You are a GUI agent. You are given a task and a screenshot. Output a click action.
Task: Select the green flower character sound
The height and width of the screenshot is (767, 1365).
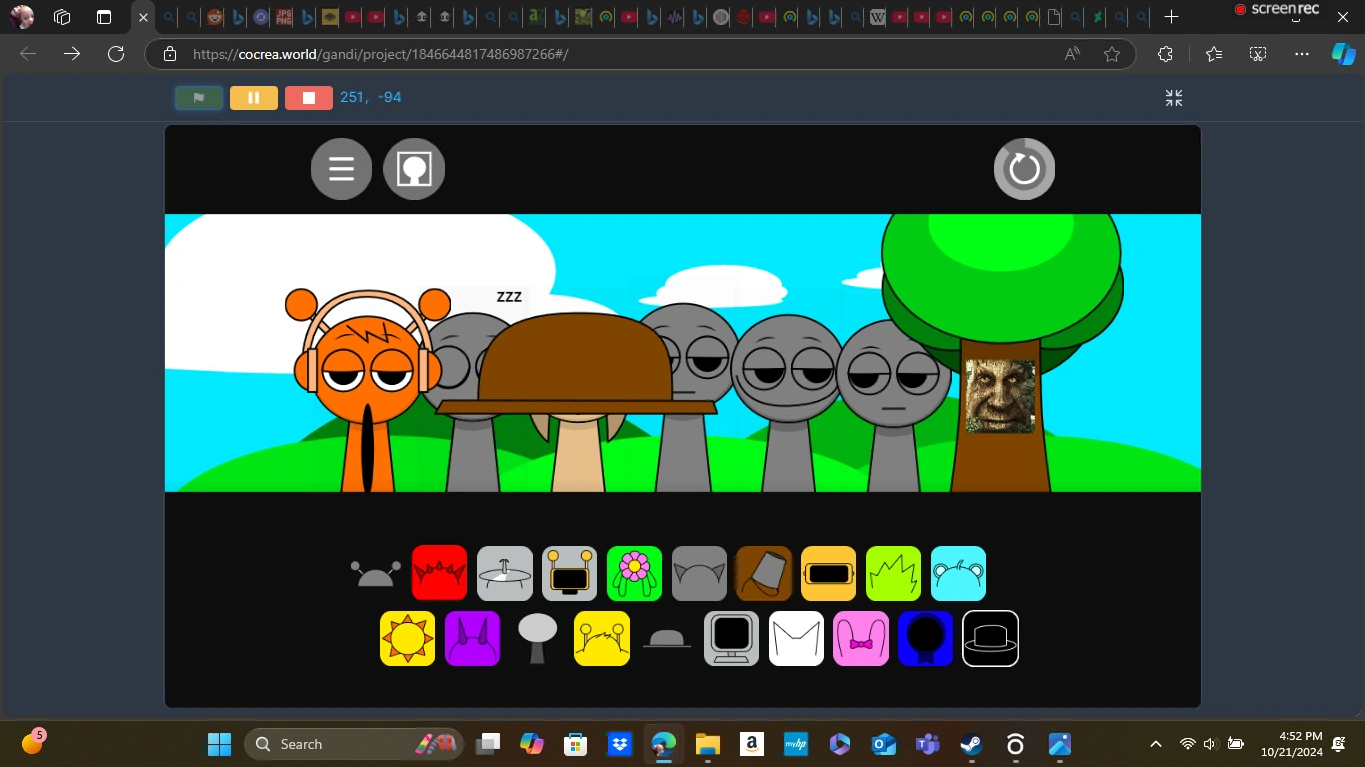[x=634, y=573]
